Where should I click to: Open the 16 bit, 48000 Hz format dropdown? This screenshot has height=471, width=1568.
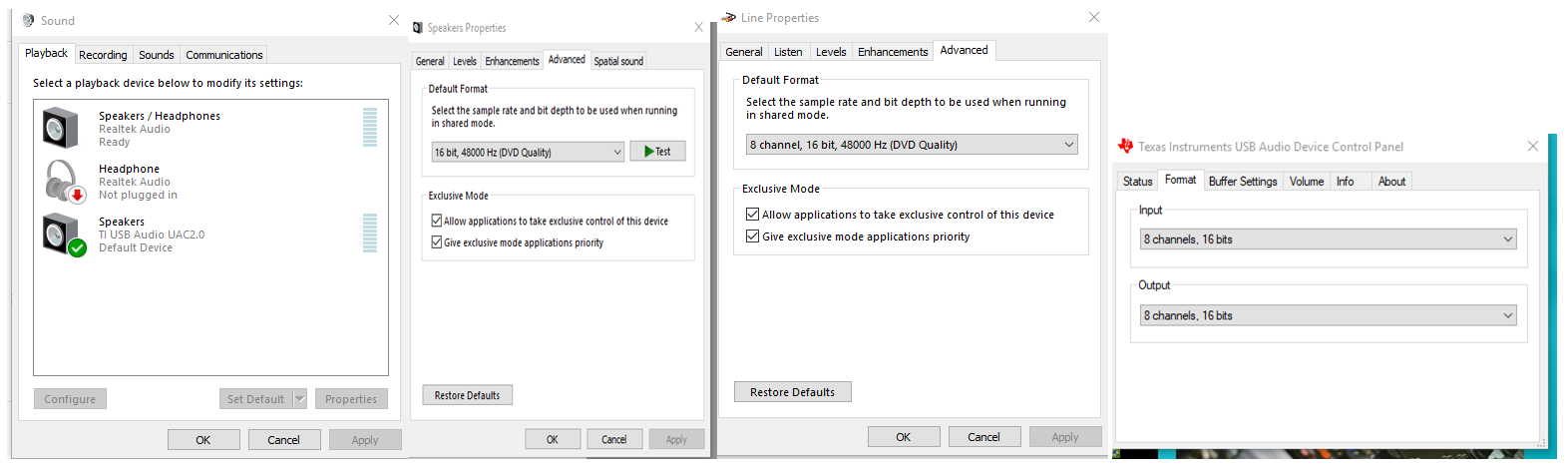tap(528, 152)
